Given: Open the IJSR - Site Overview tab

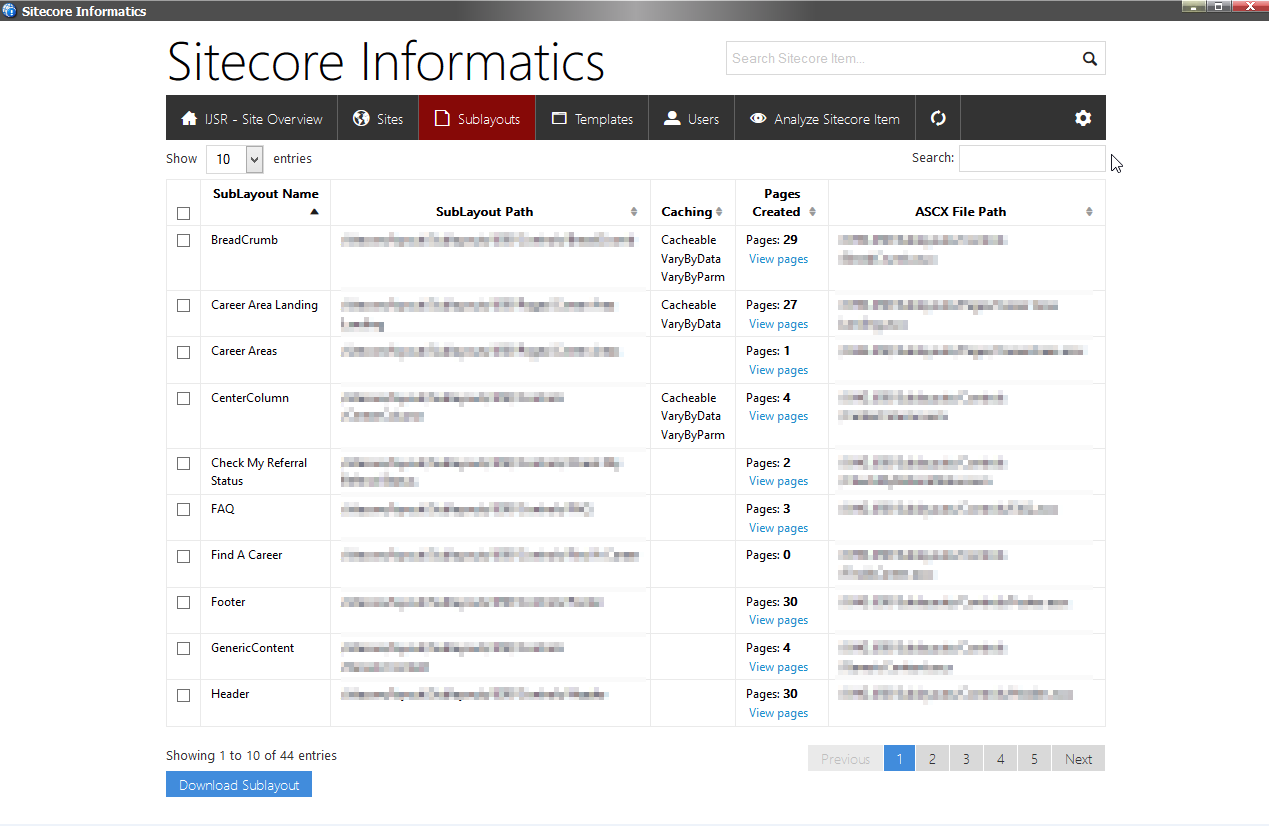Looking at the screenshot, I should (252, 118).
